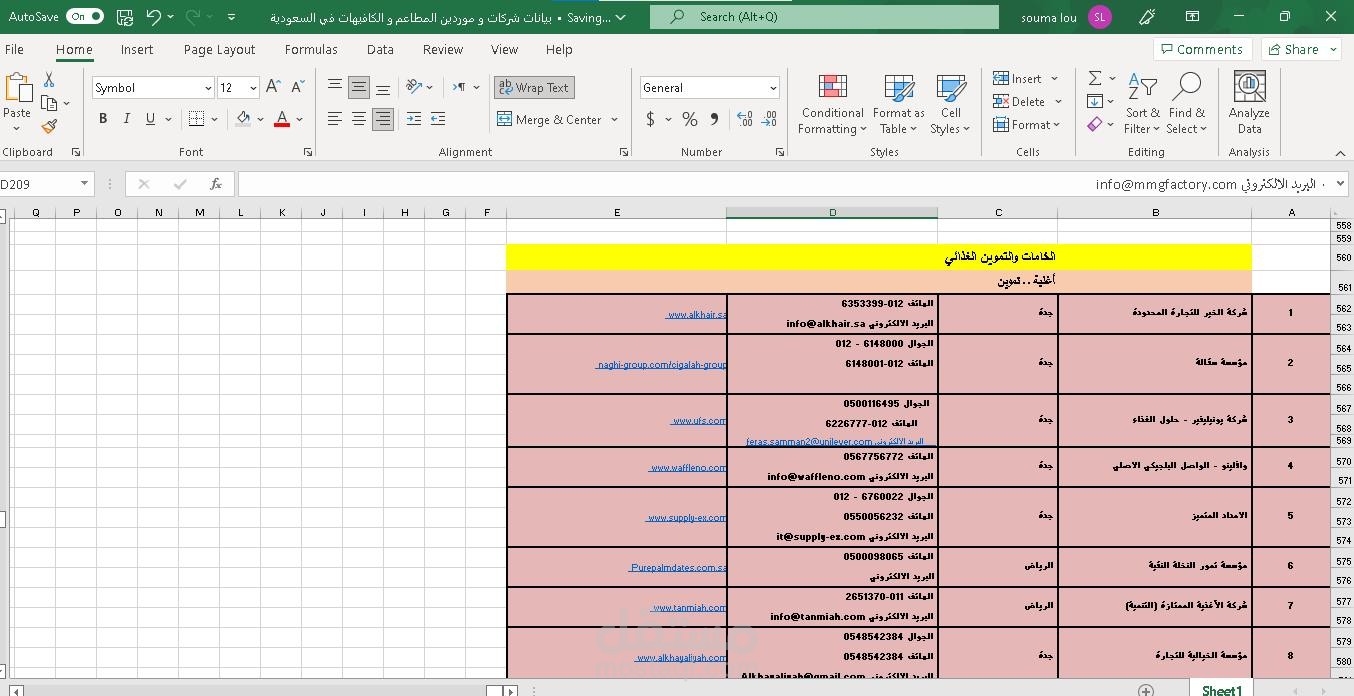This screenshot has height=696, width=1354.
Task: Apply comma style number format
Action: [x=714, y=119]
